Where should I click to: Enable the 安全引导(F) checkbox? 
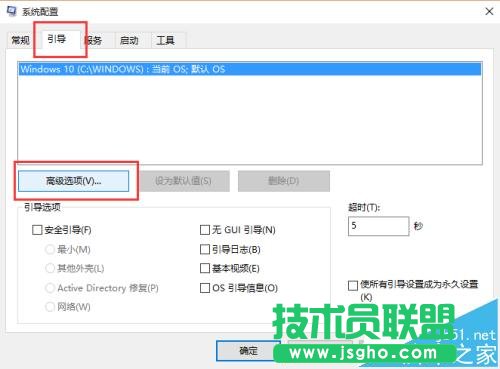(37, 230)
